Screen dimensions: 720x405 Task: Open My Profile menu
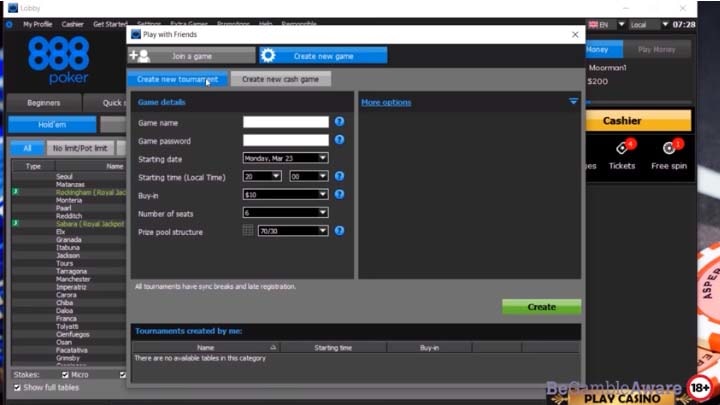(38, 24)
